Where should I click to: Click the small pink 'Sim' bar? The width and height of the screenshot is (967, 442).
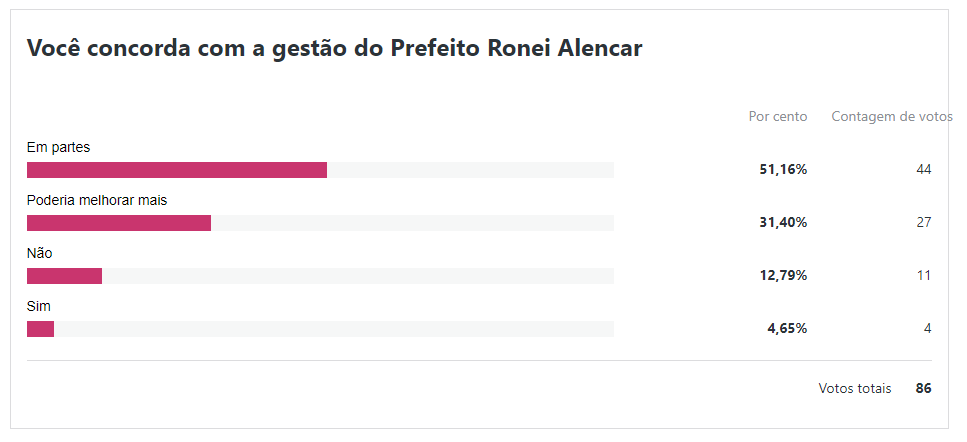[40, 329]
